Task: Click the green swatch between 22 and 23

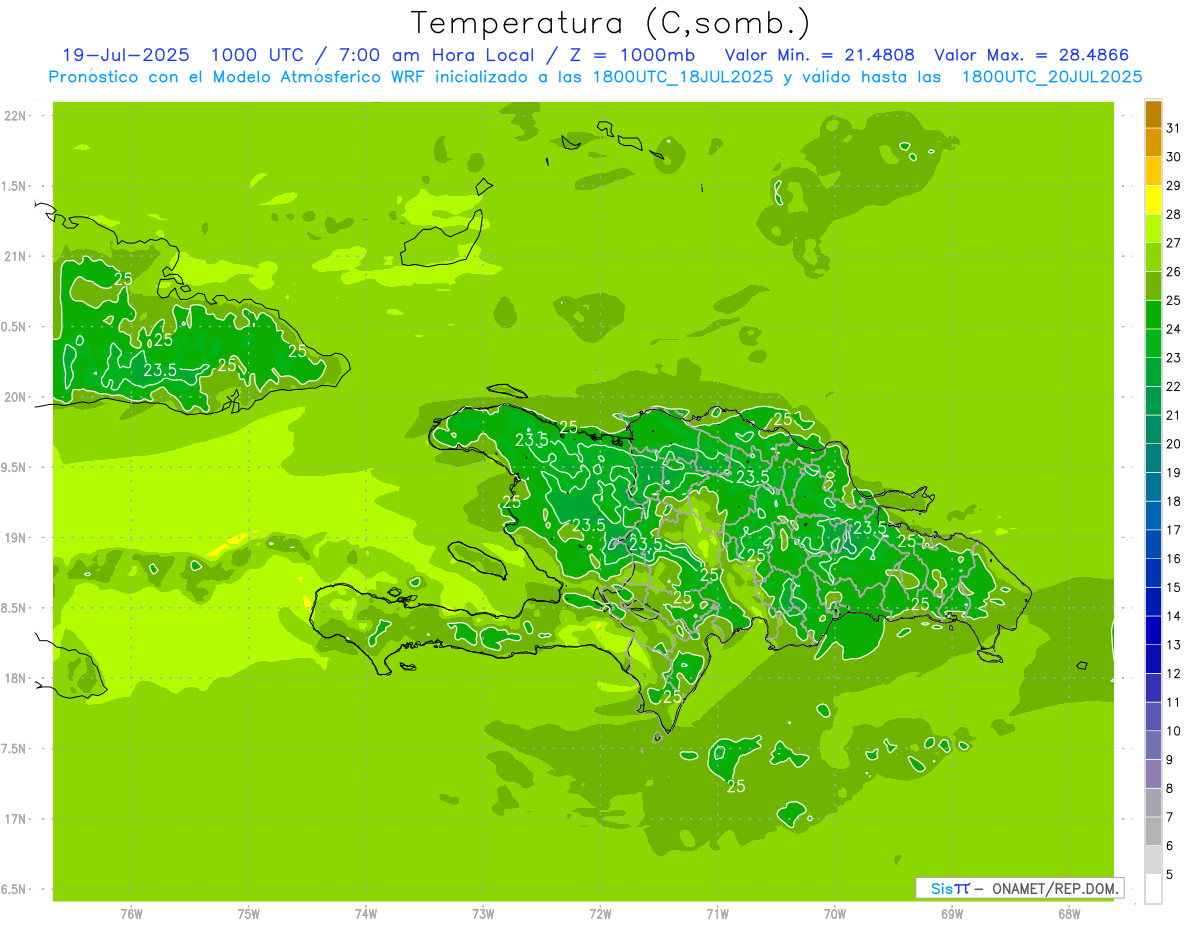Action: [1153, 372]
